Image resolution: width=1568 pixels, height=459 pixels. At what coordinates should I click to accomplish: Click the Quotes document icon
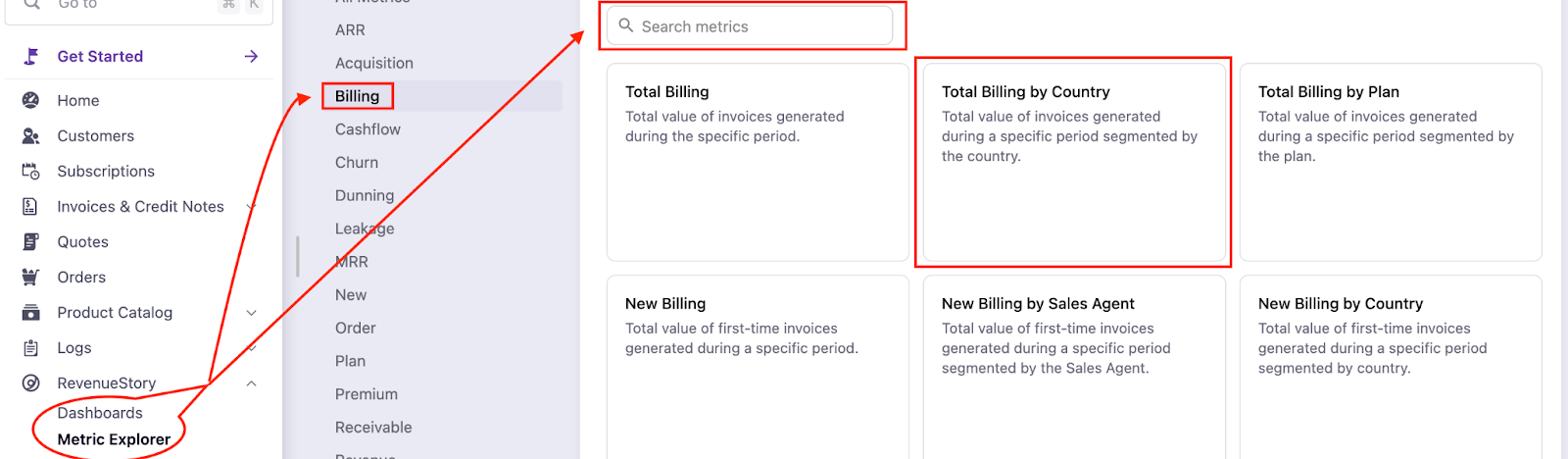pyautogui.click(x=30, y=241)
